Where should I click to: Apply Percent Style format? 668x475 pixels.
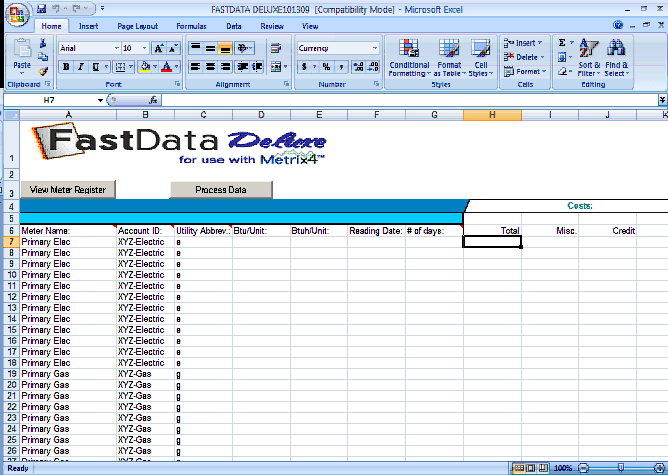click(x=326, y=67)
